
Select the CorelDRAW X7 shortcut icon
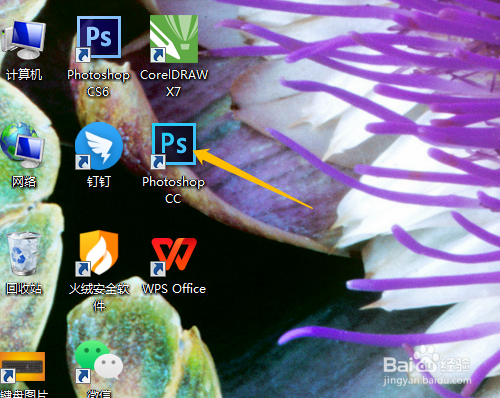[x=174, y=39]
